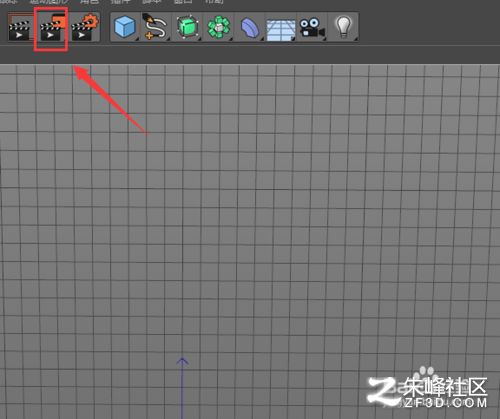Open the 脚本 (Script) menu
Image resolution: width=500 pixels, height=419 pixels.
[x=151, y=2]
